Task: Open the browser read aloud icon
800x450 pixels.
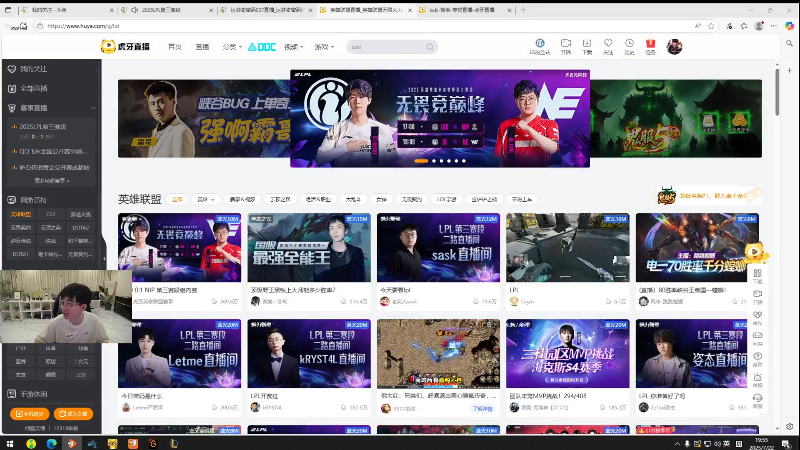Action: (697, 26)
